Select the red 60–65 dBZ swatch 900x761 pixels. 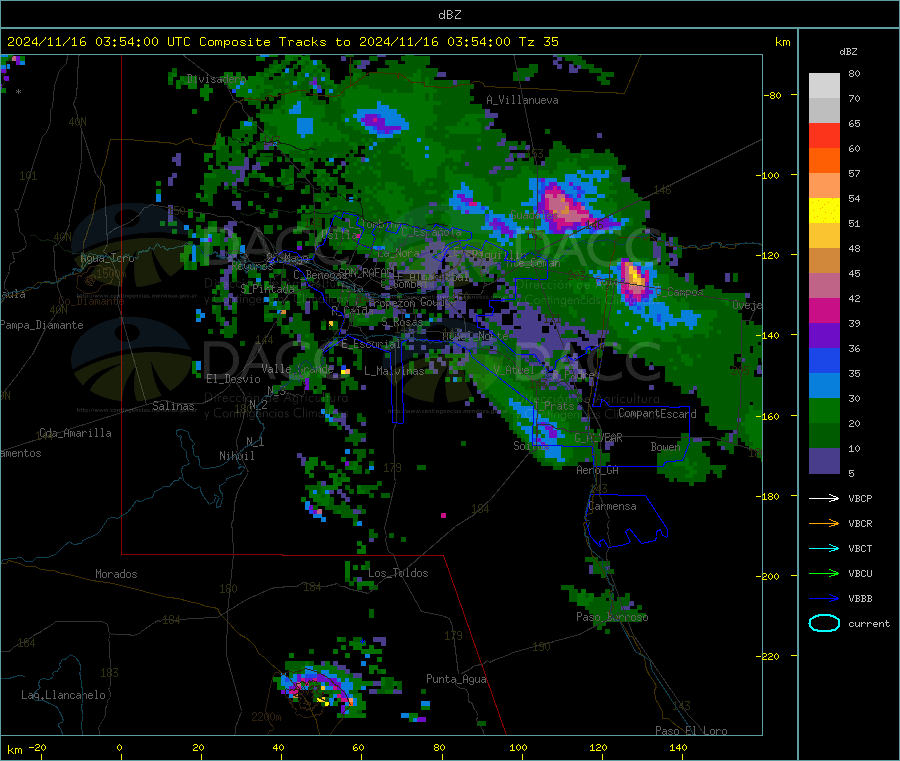[x=824, y=135]
